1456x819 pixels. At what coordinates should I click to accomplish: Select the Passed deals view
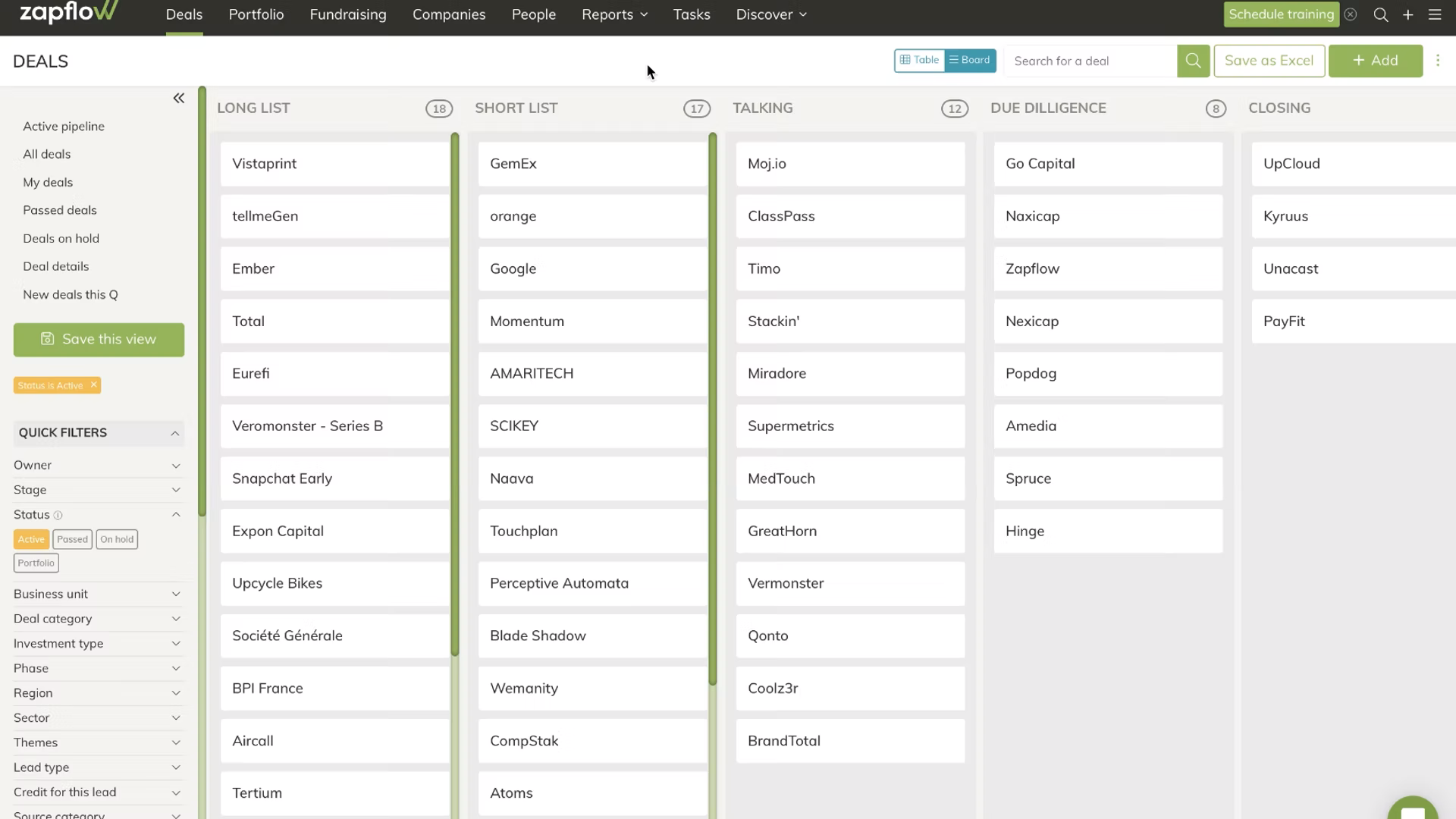(60, 210)
